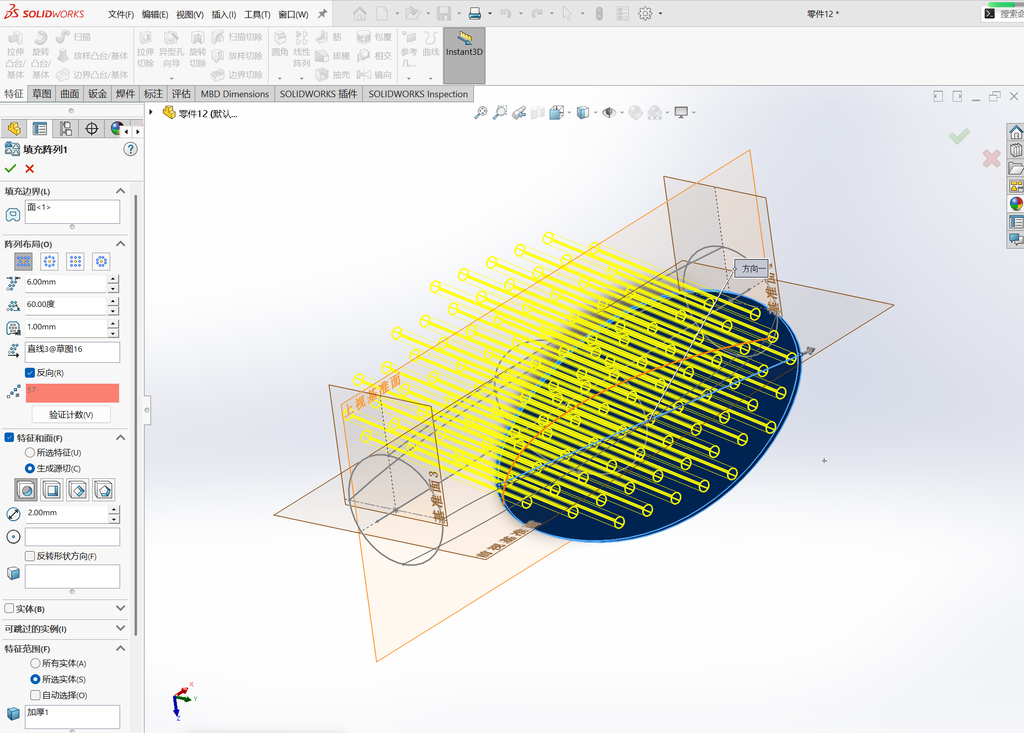Switch to the PropertyManager tab icon
The image size is (1024, 733).
40,129
